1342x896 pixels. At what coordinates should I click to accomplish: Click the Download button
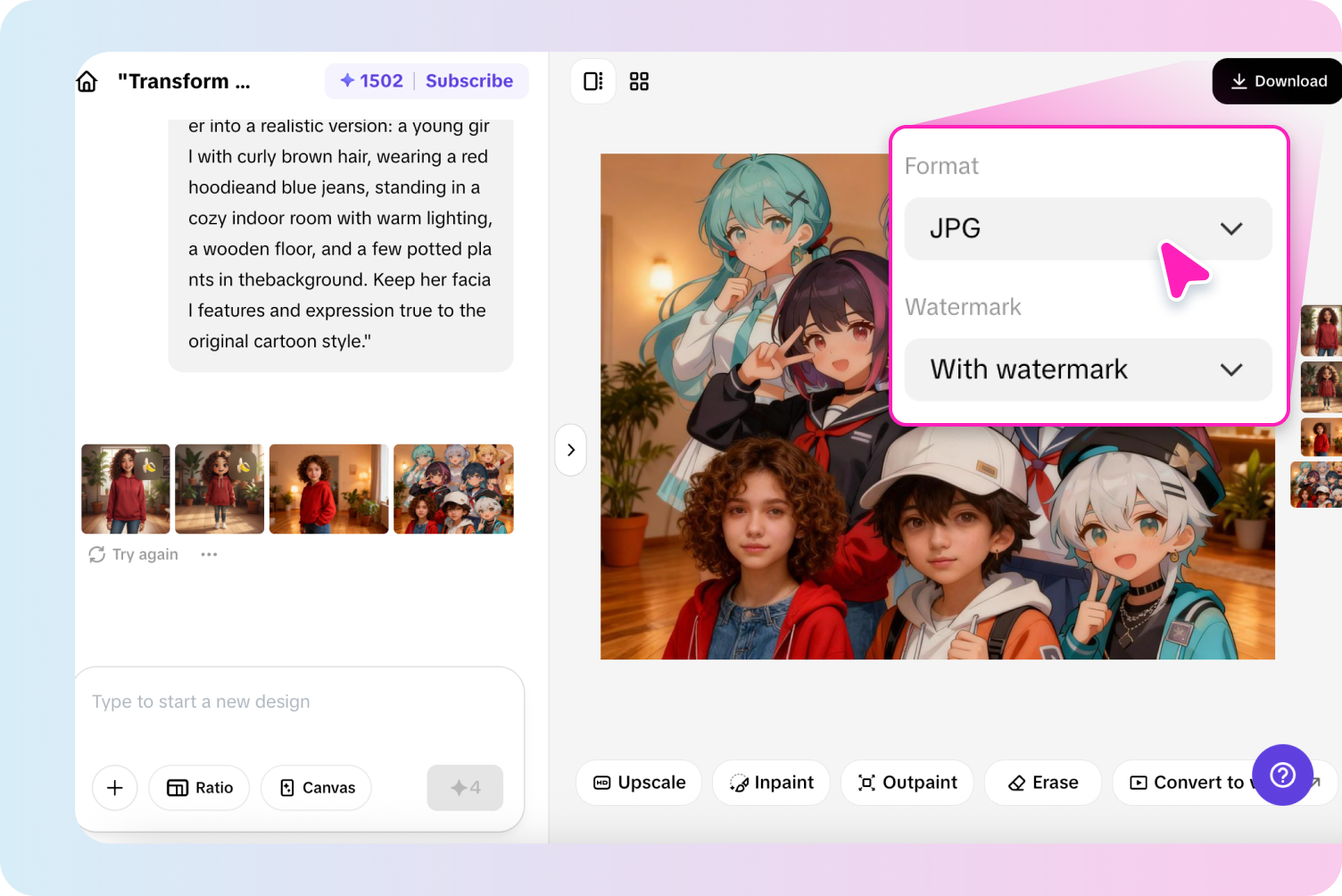pos(1280,81)
